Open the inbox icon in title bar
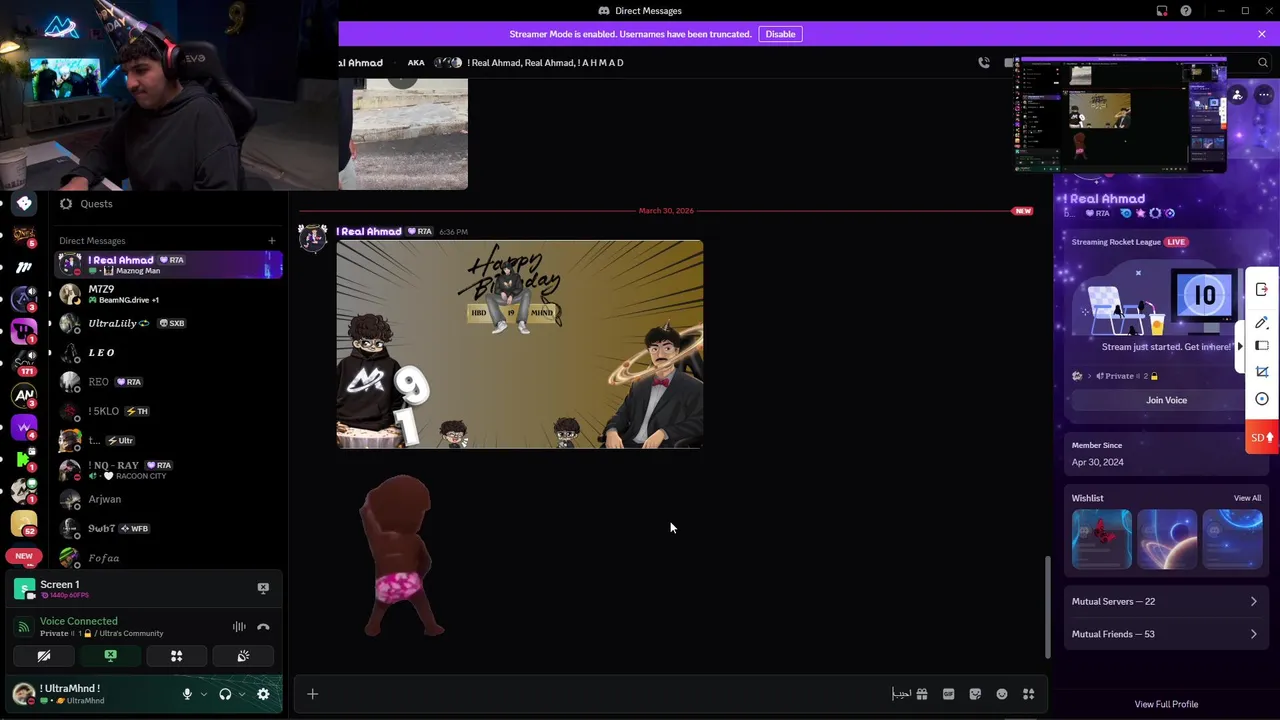The width and height of the screenshot is (1280, 720). 1162,11
